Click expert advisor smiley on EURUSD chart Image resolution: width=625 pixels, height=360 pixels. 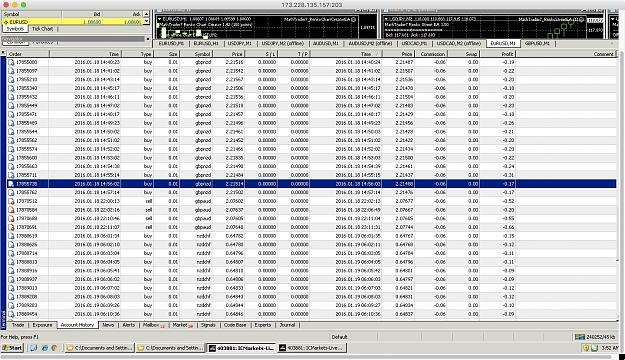(353, 19)
